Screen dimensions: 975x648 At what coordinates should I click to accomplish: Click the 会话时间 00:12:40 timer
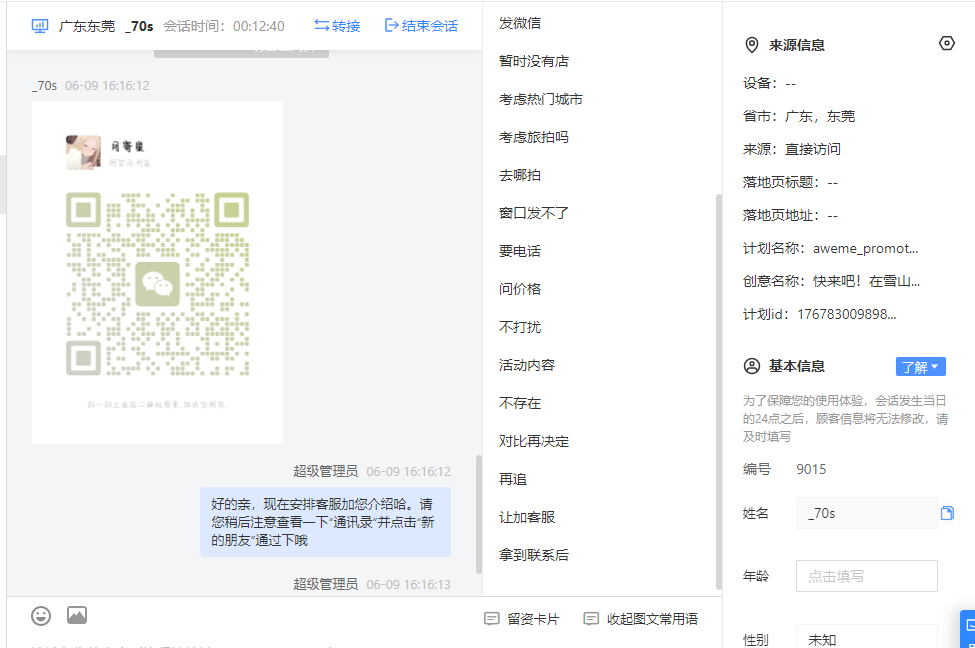point(224,26)
